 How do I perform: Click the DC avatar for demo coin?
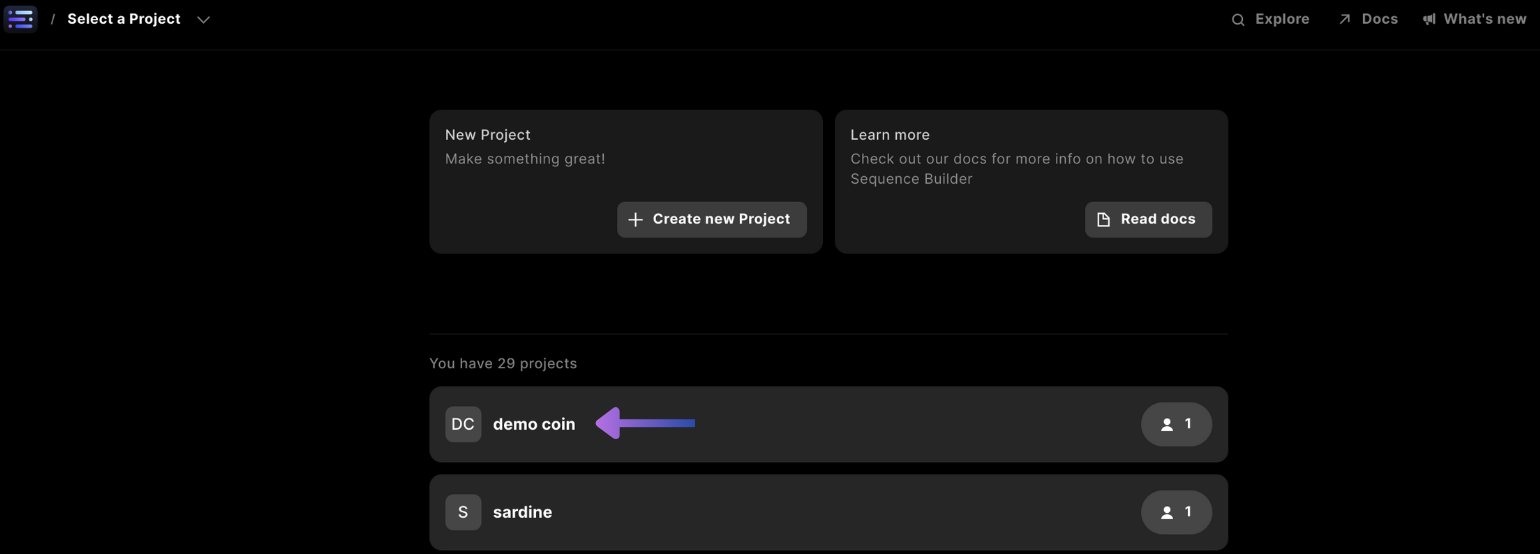(x=463, y=424)
